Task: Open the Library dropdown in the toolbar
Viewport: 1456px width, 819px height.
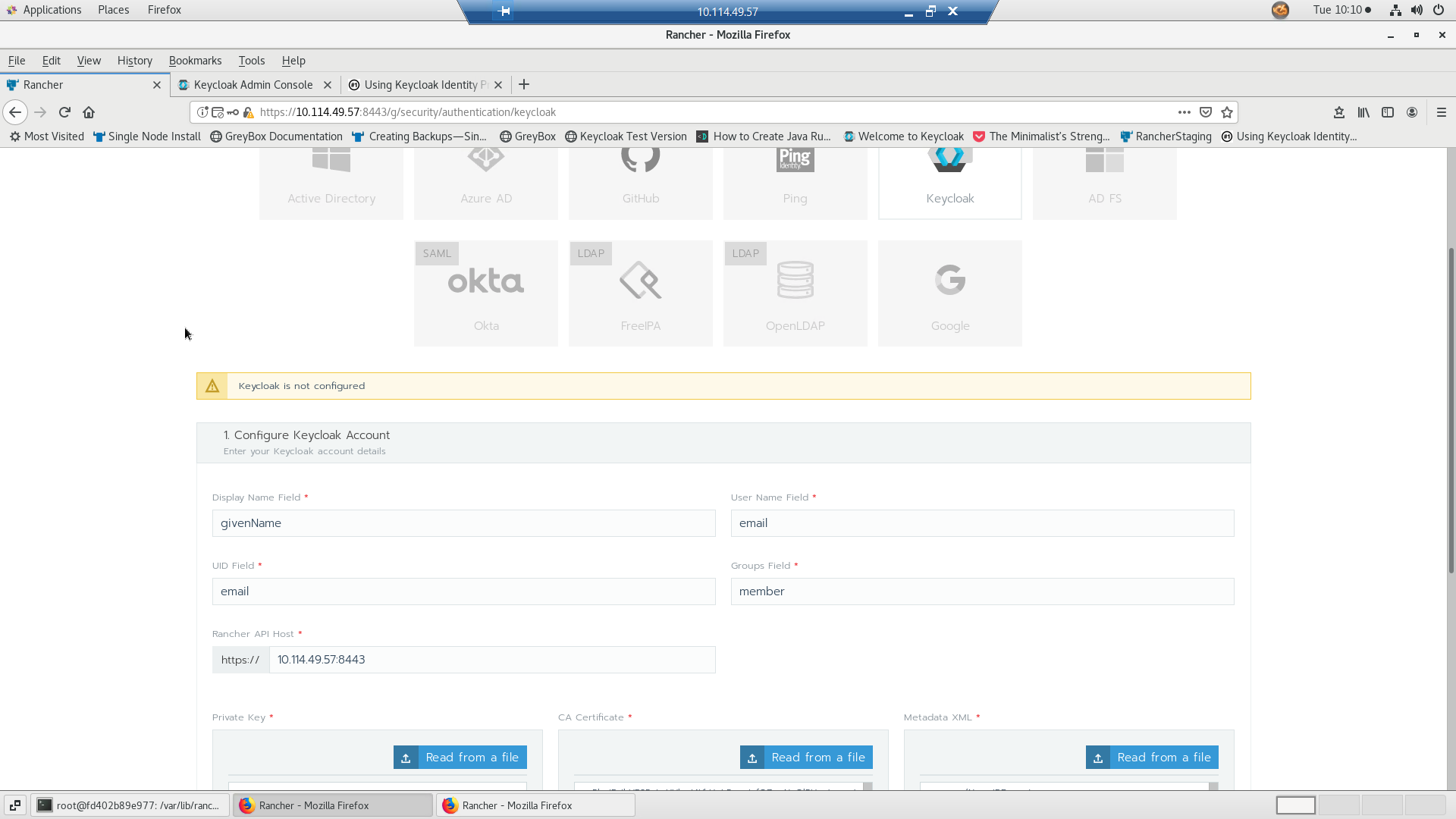Action: pos(1363,111)
